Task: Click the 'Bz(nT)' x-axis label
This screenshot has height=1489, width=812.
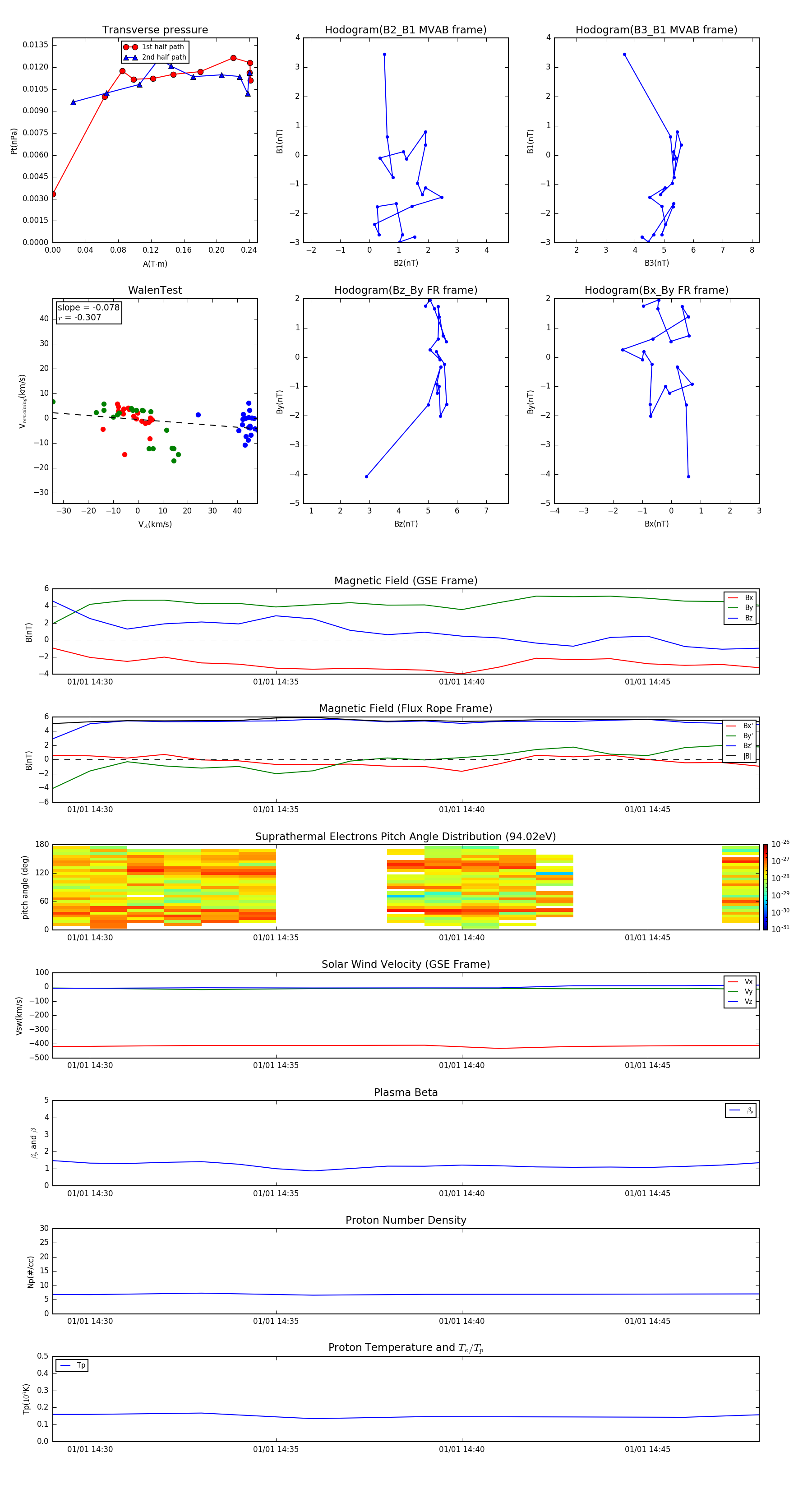Action: (406, 524)
